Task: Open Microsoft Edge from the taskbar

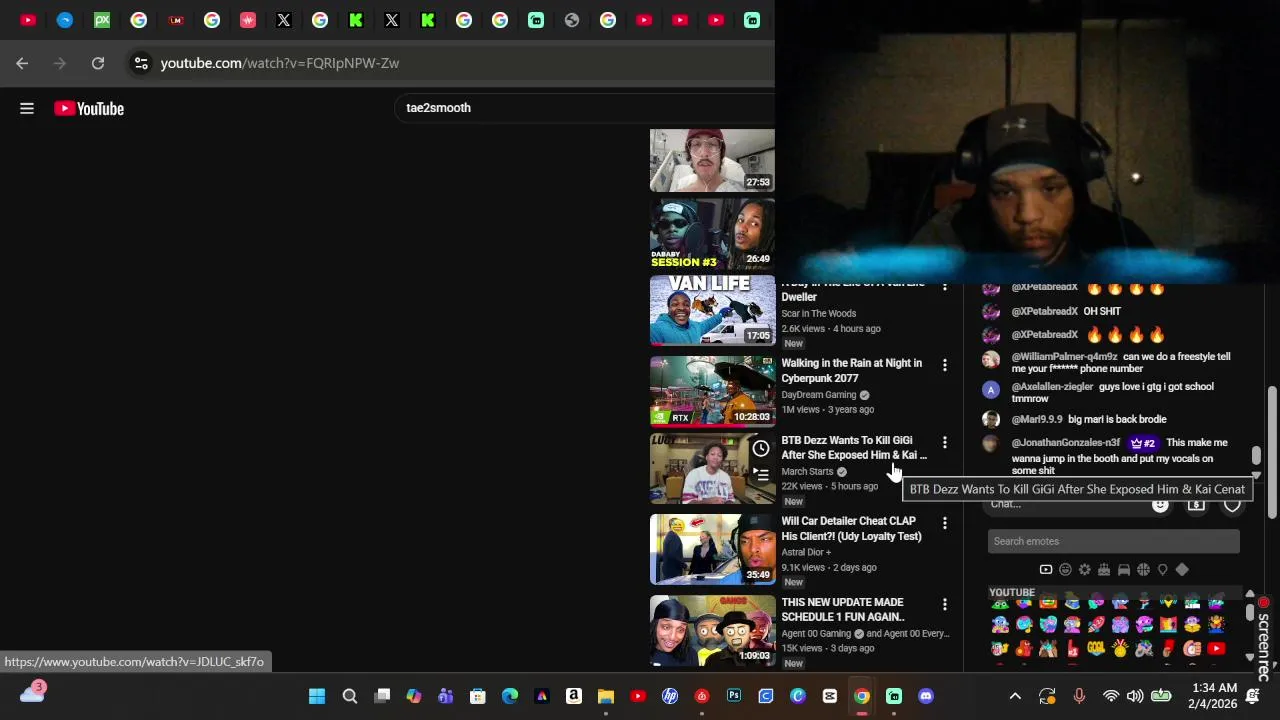Action: tap(510, 696)
